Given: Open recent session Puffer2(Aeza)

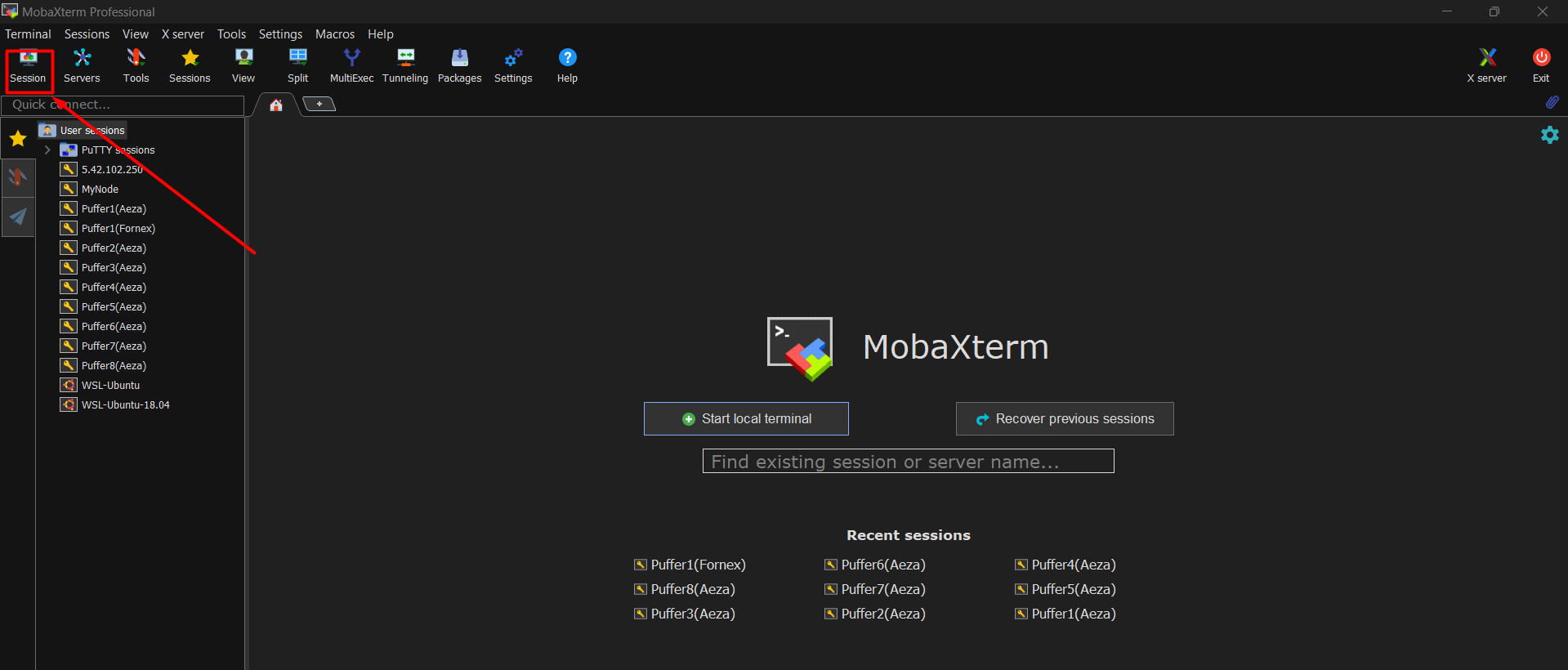Looking at the screenshot, I should [x=875, y=614].
